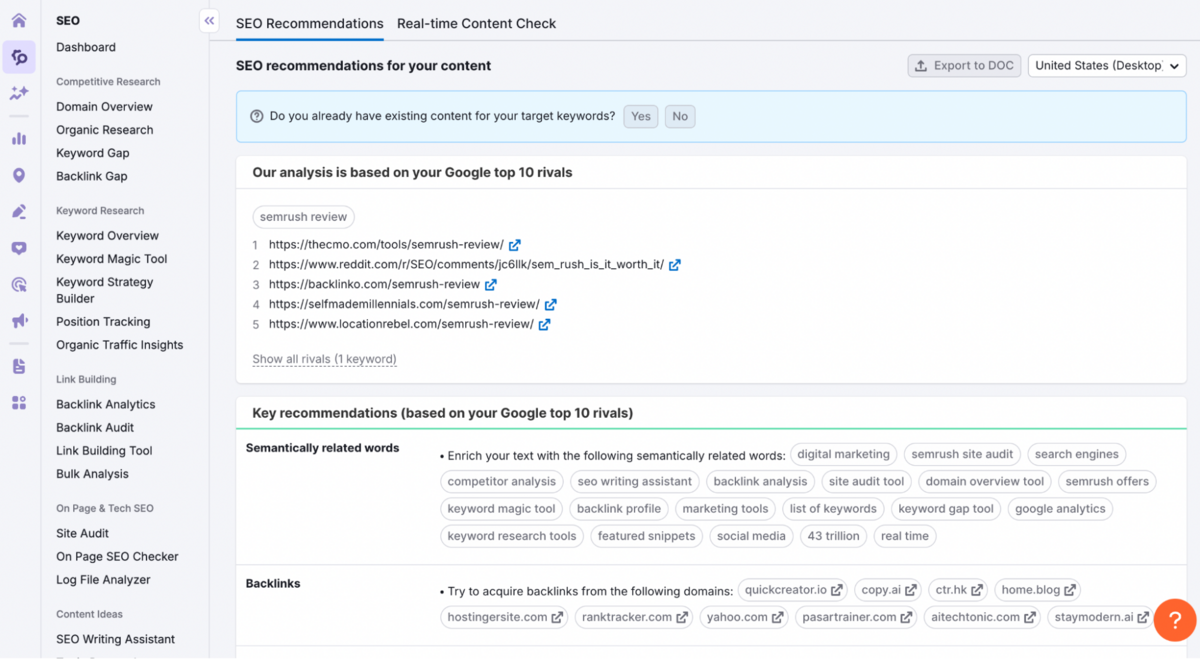Image resolution: width=1200 pixels, height=659 pixels.
Task: Click the question mark icon in banner
Action: [257, 116]
